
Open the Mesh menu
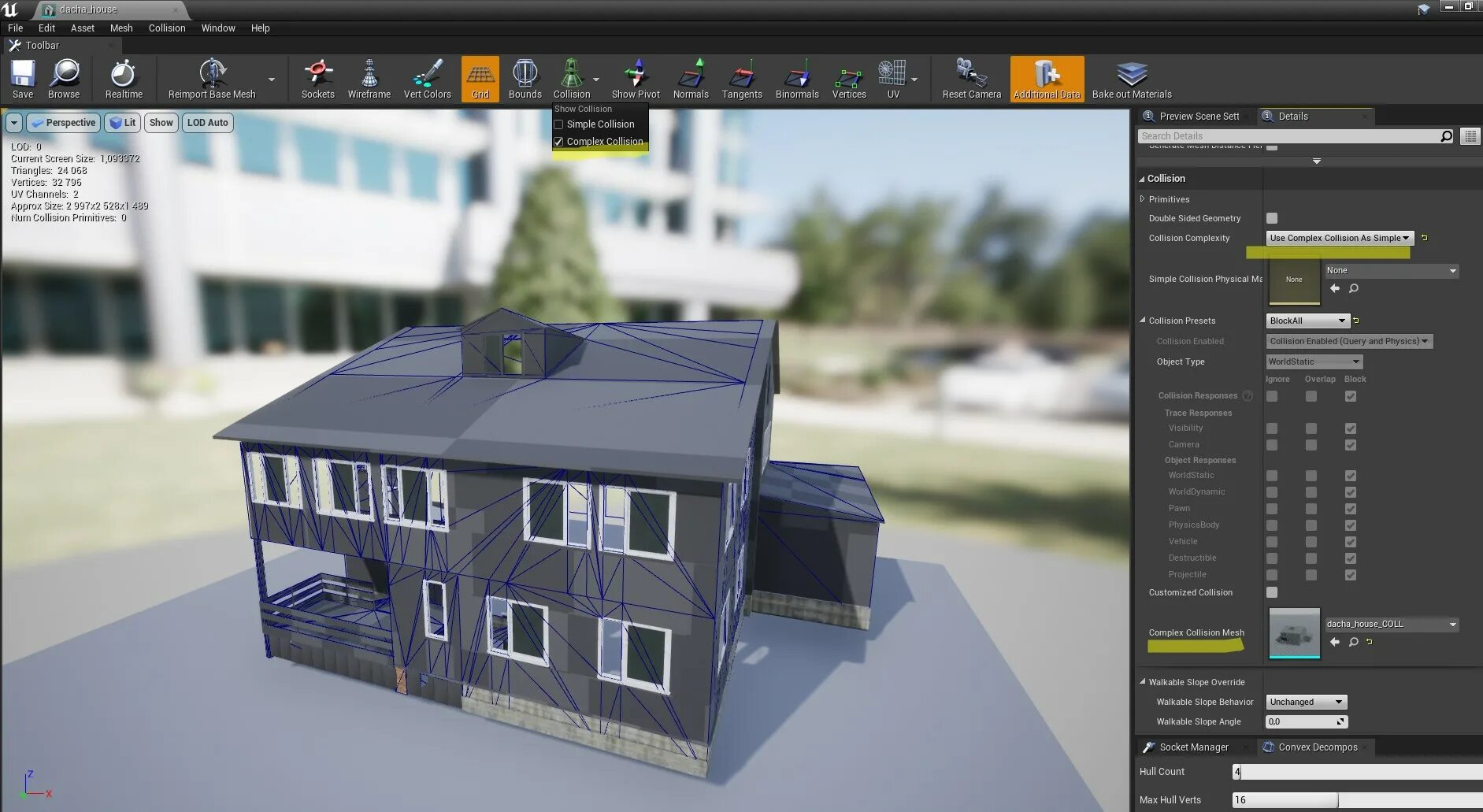coord(121,28)
